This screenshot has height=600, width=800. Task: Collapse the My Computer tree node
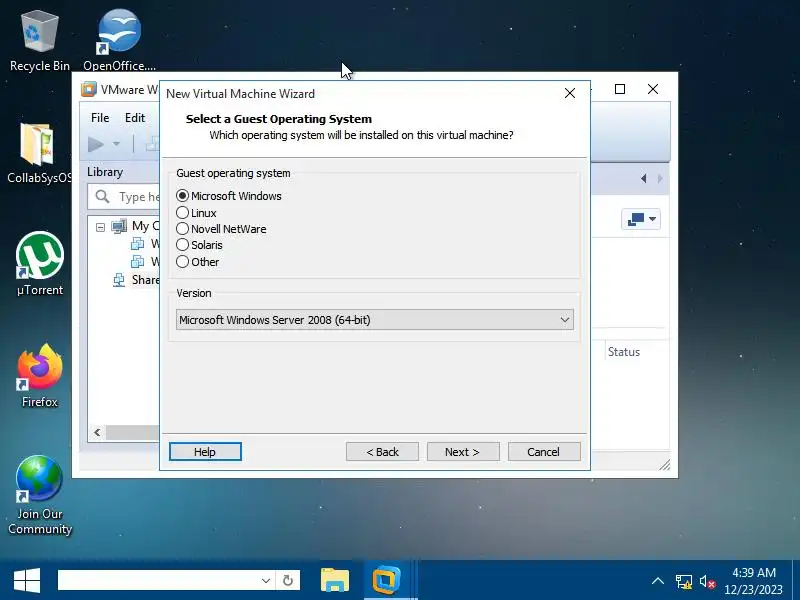pos(101,228)
